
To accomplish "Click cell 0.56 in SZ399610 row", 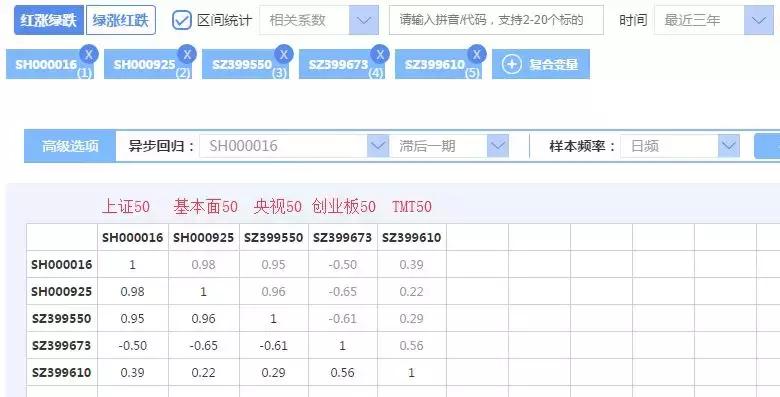I will click(342, 372).
